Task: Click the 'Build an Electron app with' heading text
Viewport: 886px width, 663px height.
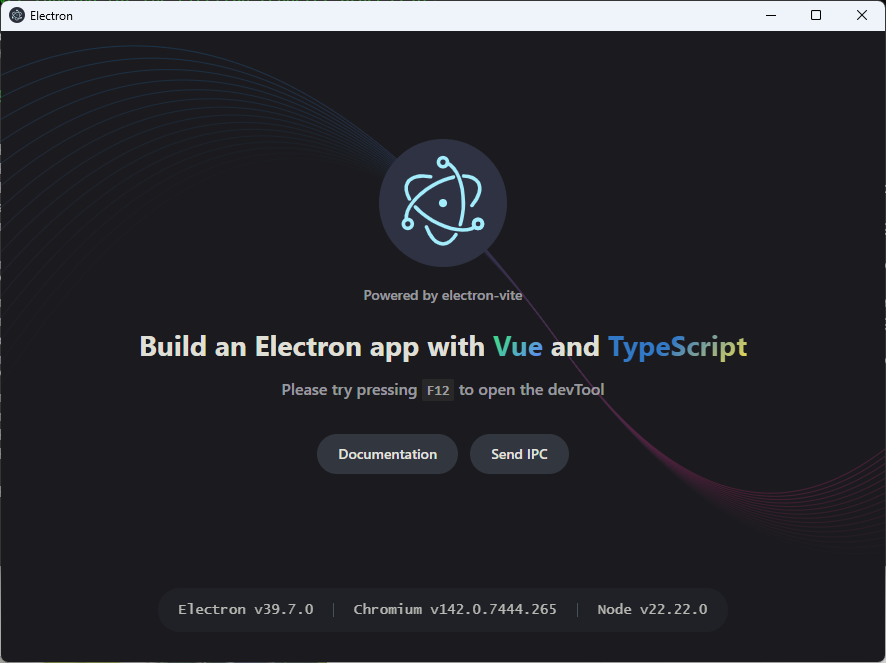Action: (x=312, y=347)
